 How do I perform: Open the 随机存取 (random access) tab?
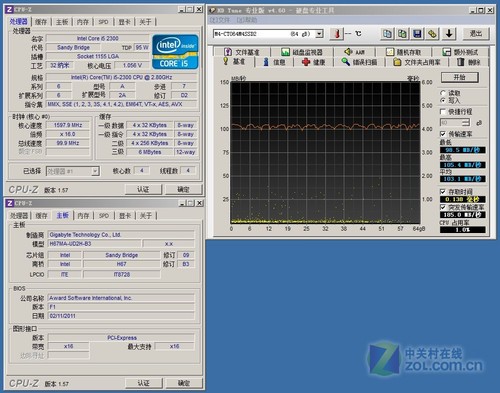click(x=404, y=52)
